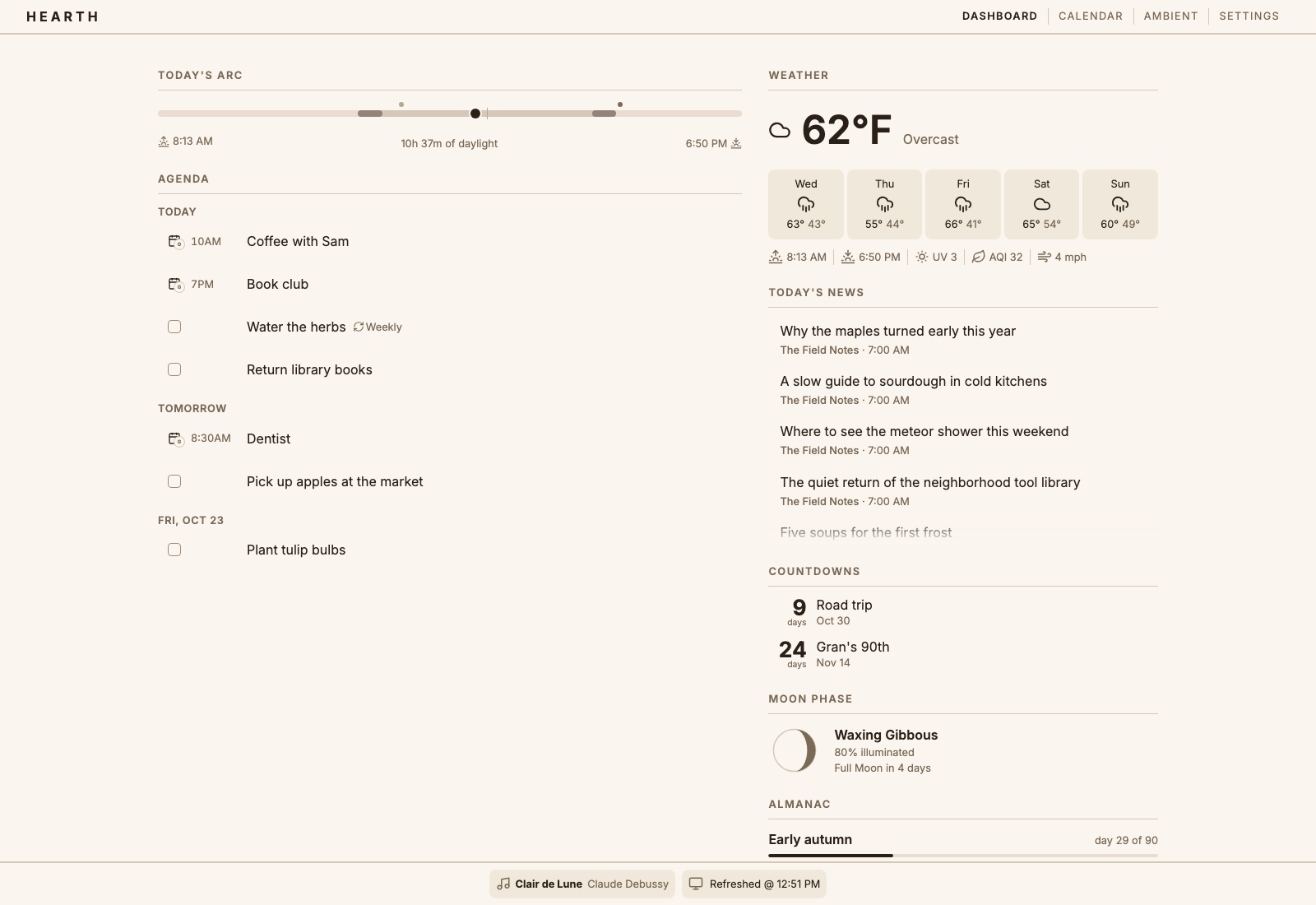
Task: Click the overcast cloud icon beside 62°F
Action: click(780, 130)
